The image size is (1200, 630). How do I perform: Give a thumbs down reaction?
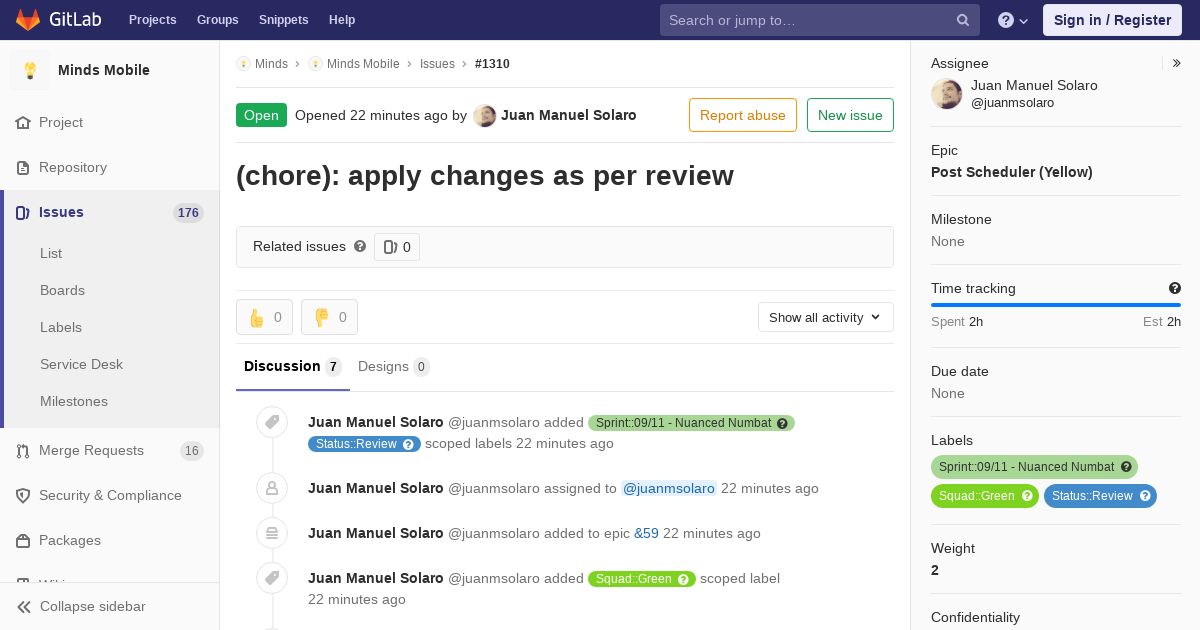330,317
